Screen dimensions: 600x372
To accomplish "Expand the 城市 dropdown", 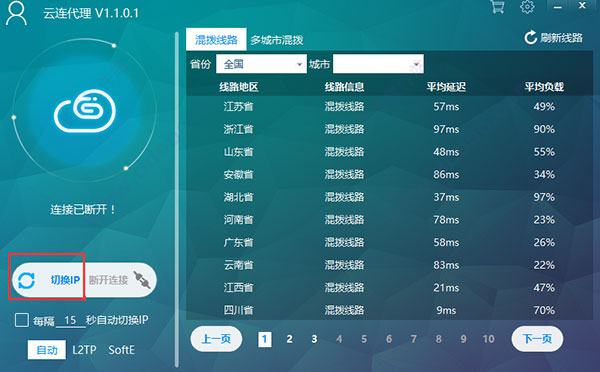I will [378, 64].
